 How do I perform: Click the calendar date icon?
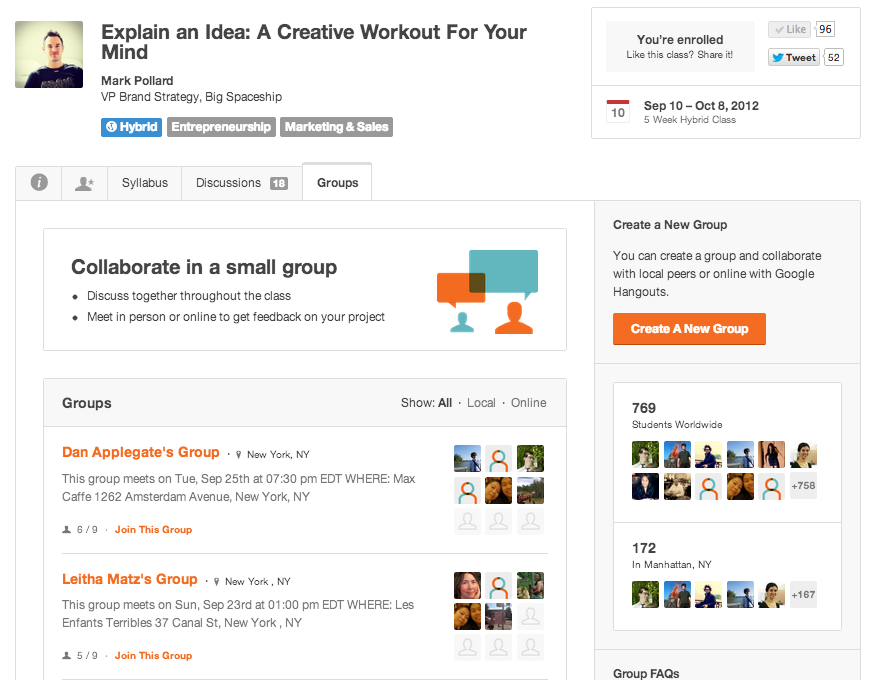[x=618, y=111]
